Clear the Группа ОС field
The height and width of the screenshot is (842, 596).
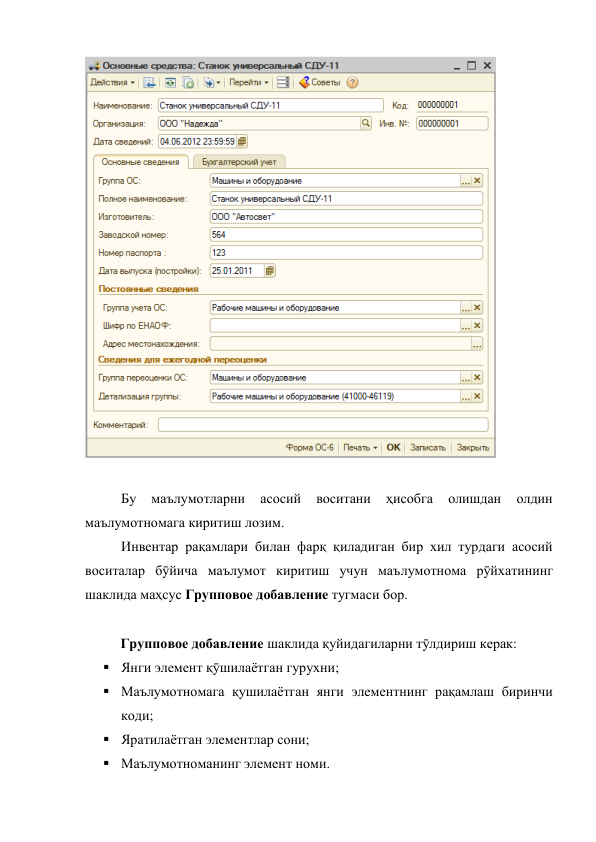[x=477, y=181]
